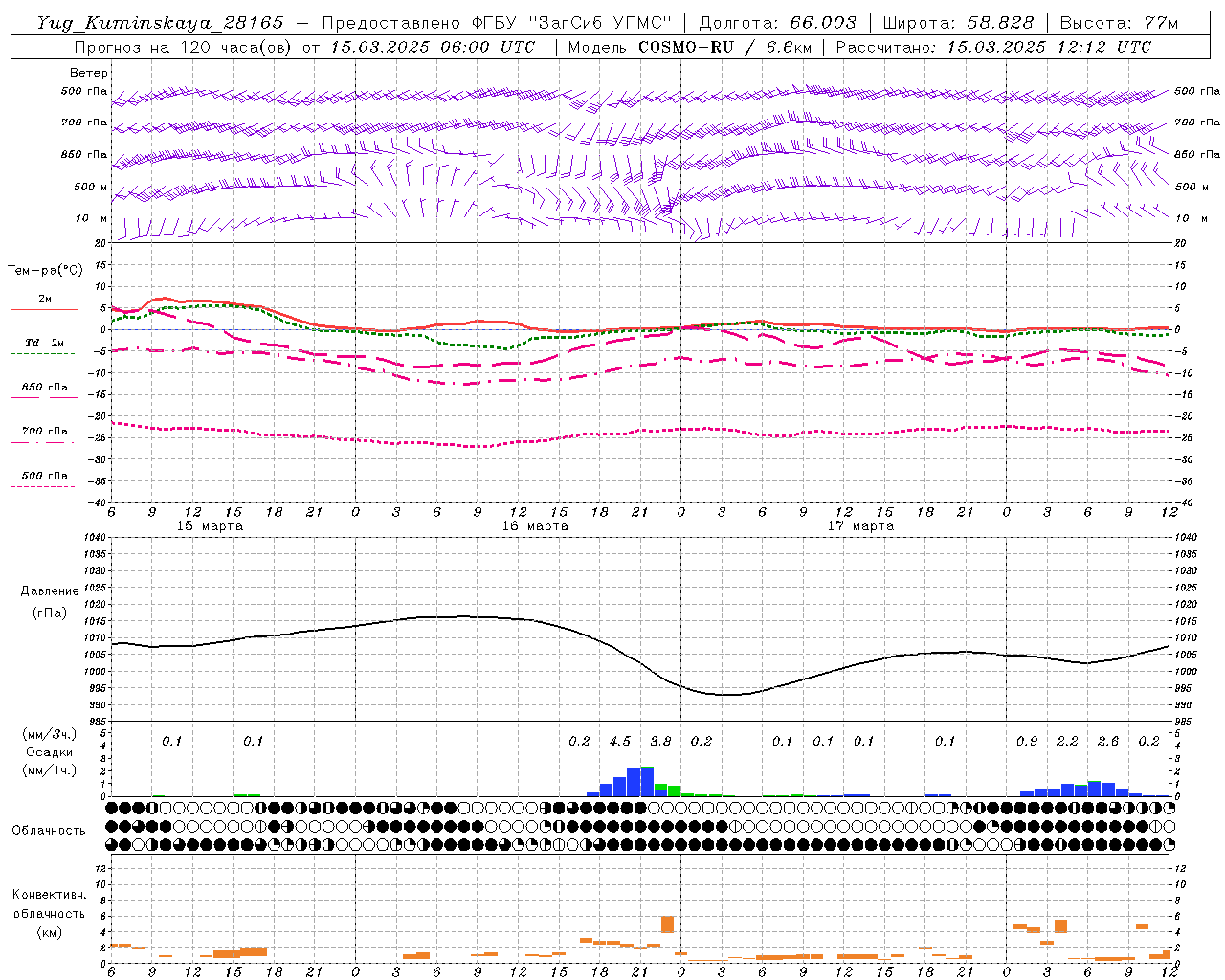Click the 16 марта date label

pyautogui.click(x=535, y=526)
